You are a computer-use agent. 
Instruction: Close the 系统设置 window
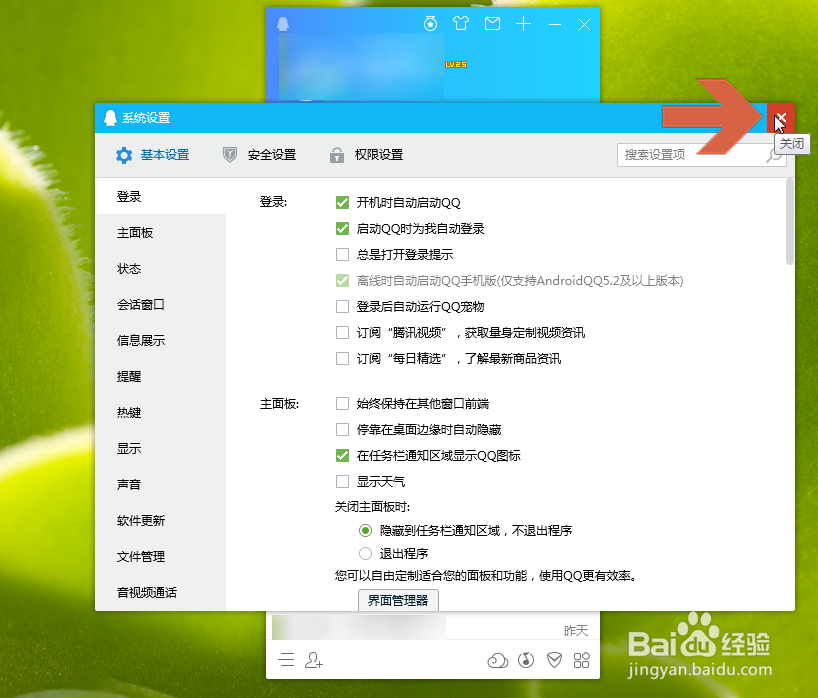[x=781, y=118]
